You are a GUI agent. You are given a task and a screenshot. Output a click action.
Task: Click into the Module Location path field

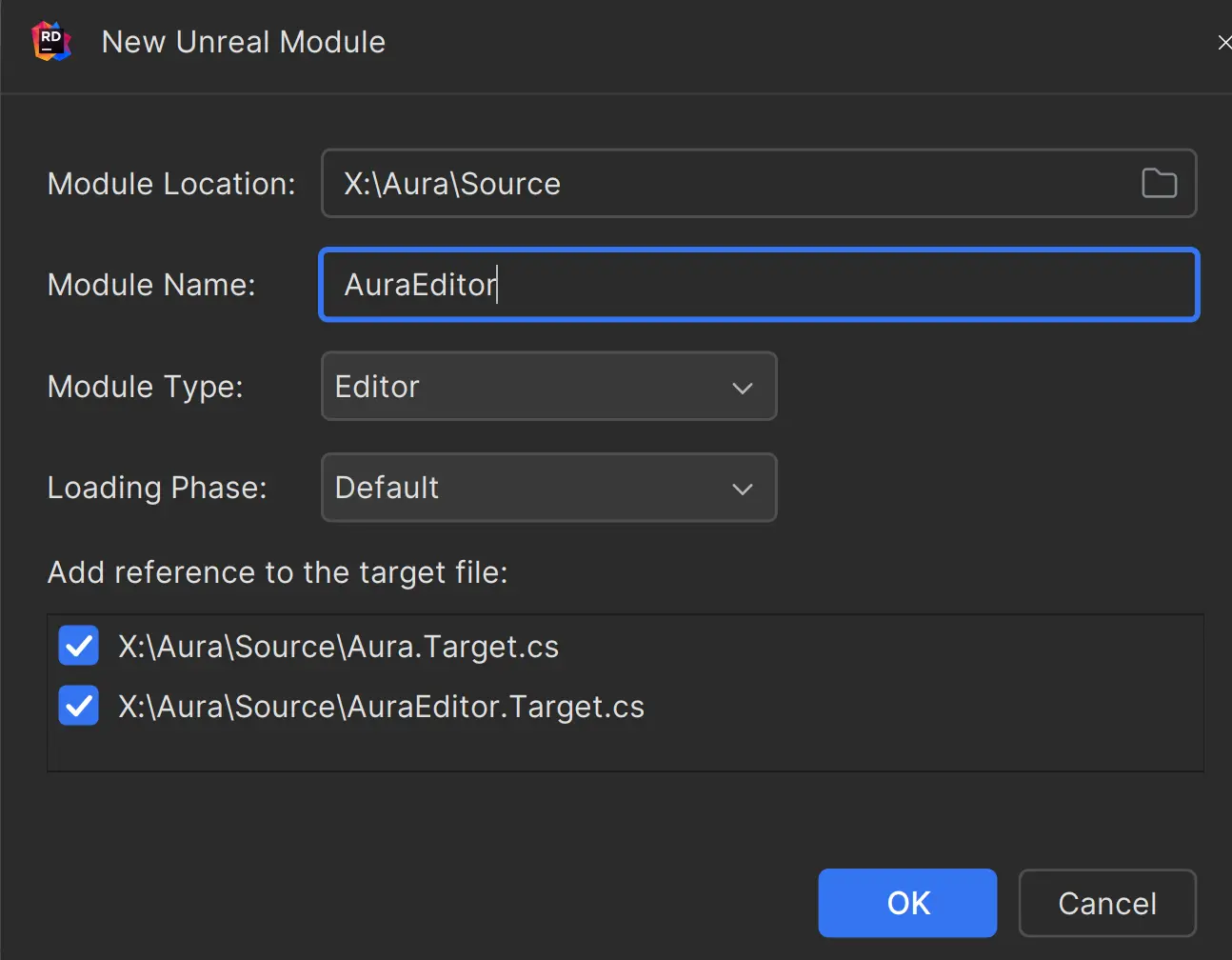click(x=724, y=183)
